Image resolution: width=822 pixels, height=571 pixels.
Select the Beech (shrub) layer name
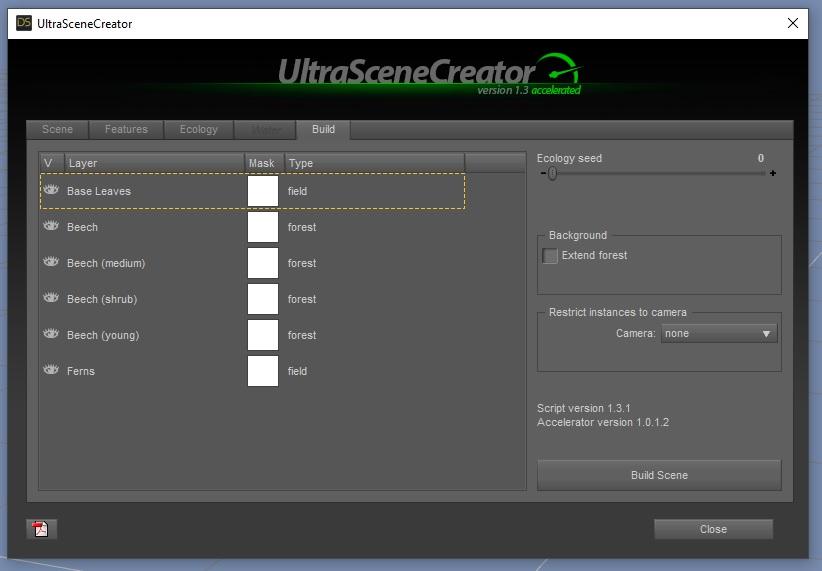tap(102, 299)
